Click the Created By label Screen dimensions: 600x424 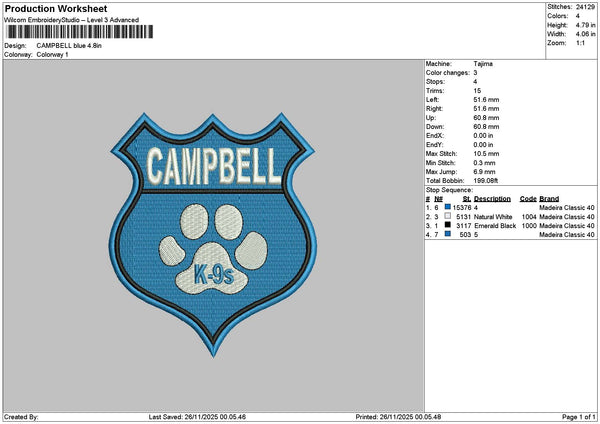point(21,417)
